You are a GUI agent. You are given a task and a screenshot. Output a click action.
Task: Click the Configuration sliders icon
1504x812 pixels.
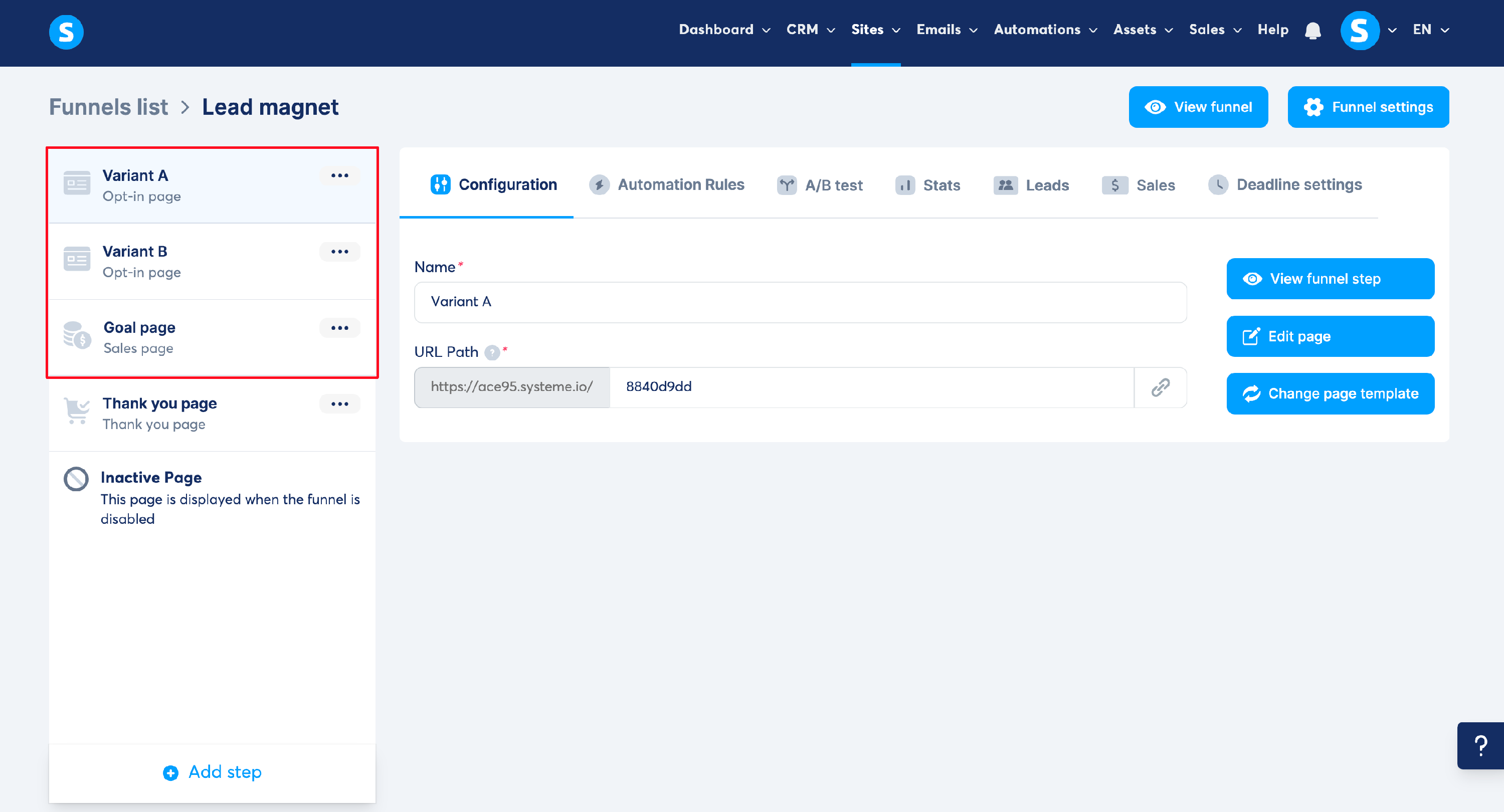pyautogui.click(x=440, y=184)
